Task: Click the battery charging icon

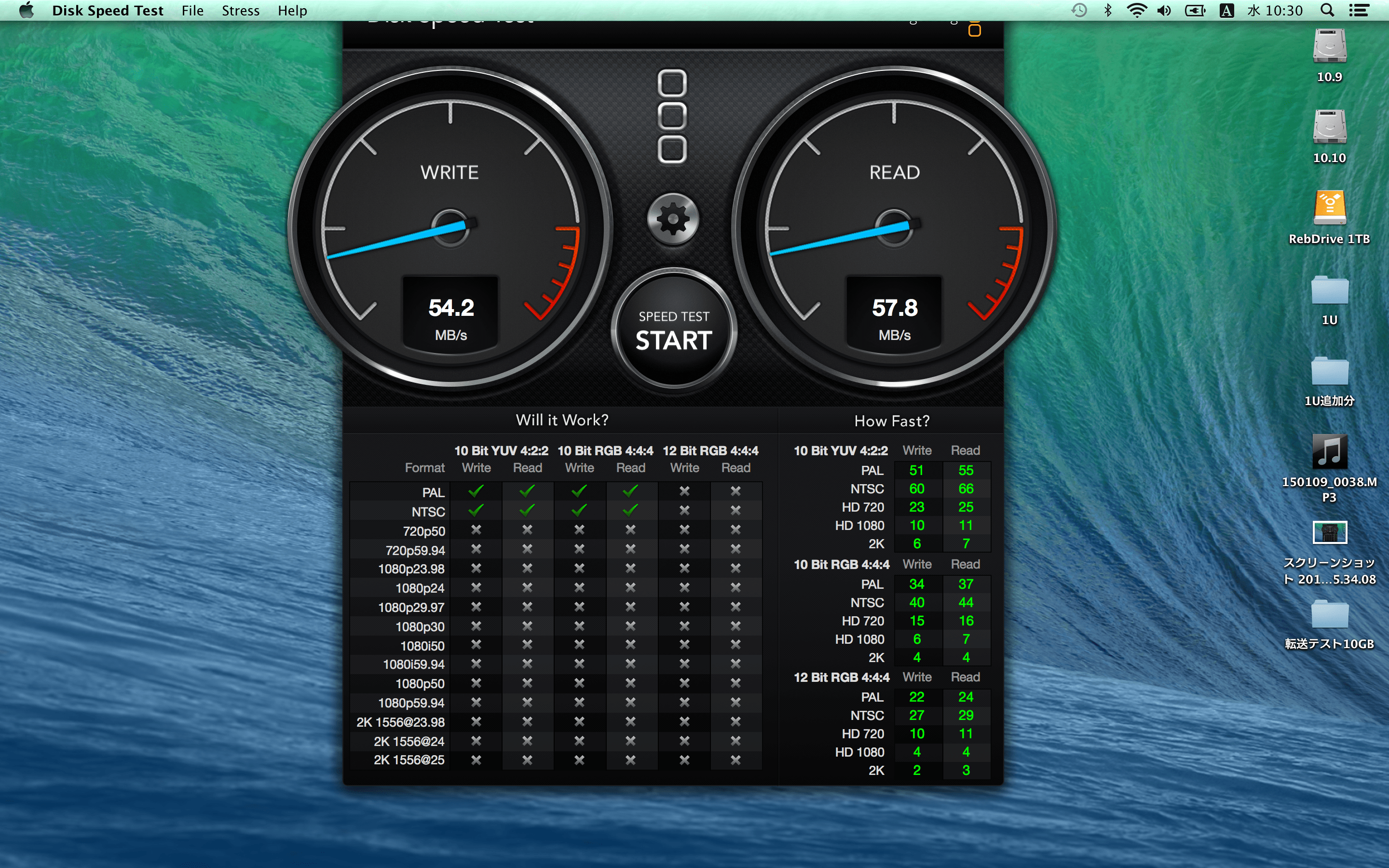Action: [1195, 10]
